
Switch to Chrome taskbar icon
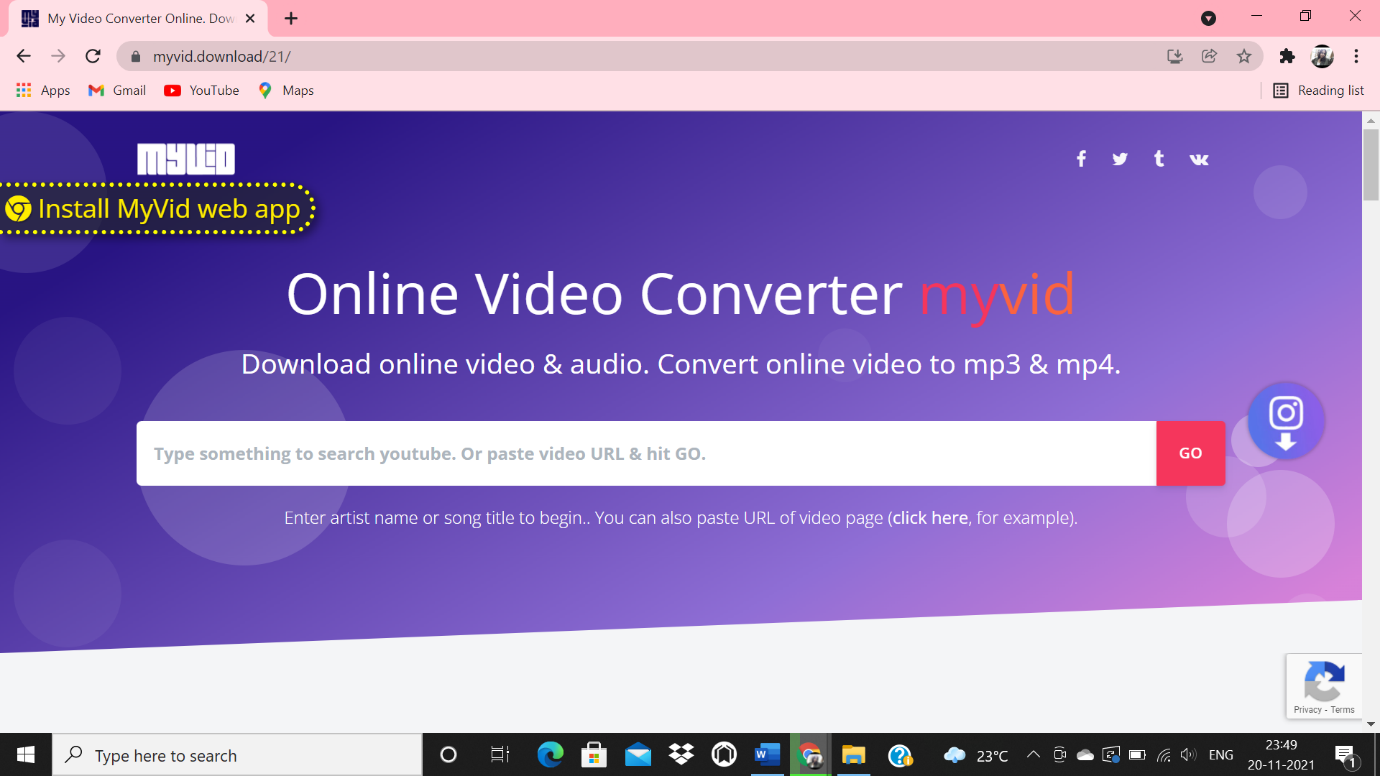pyautogui.click(x=811, y=755)
